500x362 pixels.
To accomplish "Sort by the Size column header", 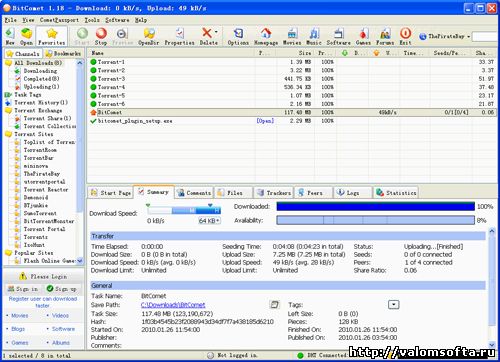I will click(296, 53).
